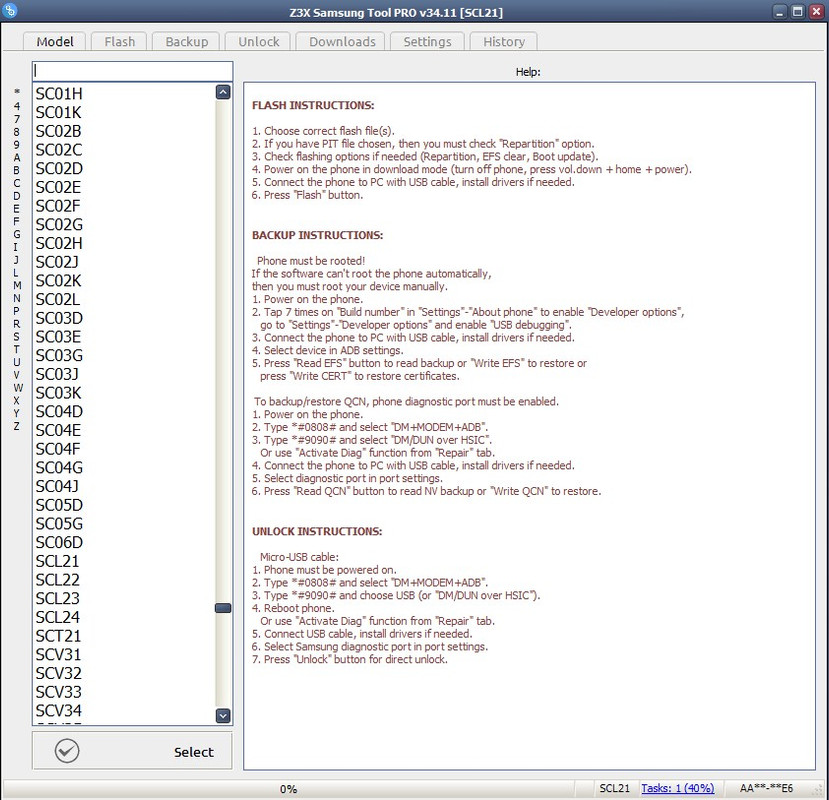
Task: Select model SC05D
Action: tap(124, 505)
